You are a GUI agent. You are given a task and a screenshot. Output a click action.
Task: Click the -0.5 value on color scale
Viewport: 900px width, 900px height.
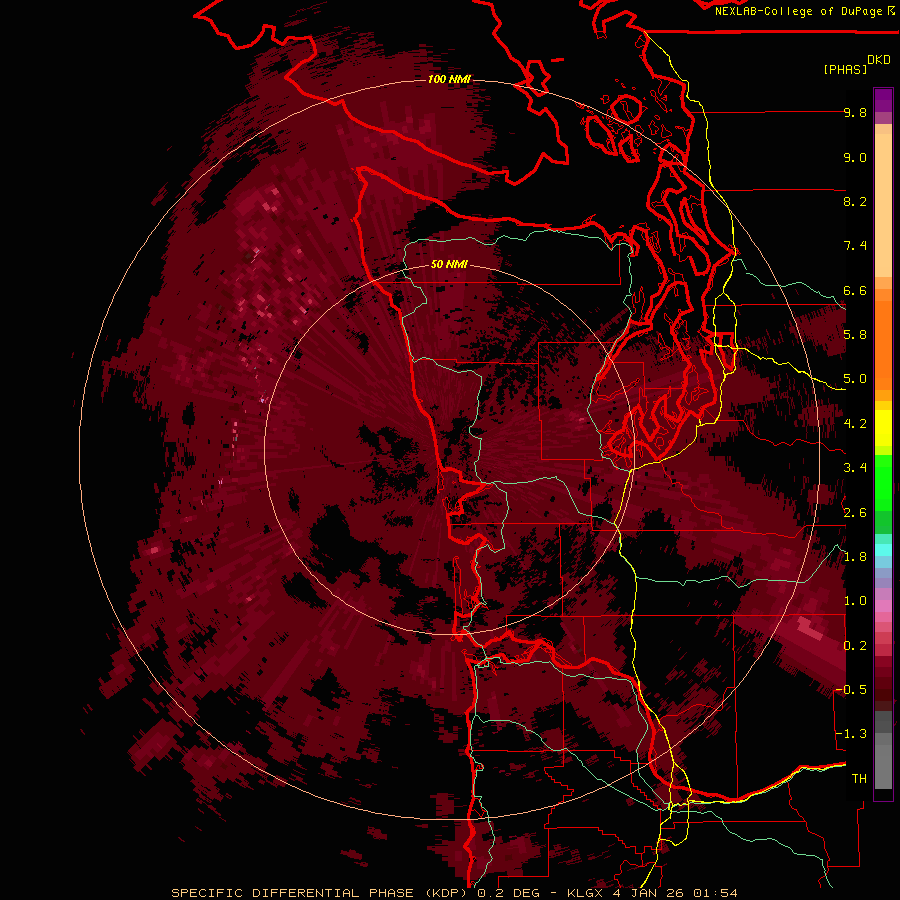851,690
